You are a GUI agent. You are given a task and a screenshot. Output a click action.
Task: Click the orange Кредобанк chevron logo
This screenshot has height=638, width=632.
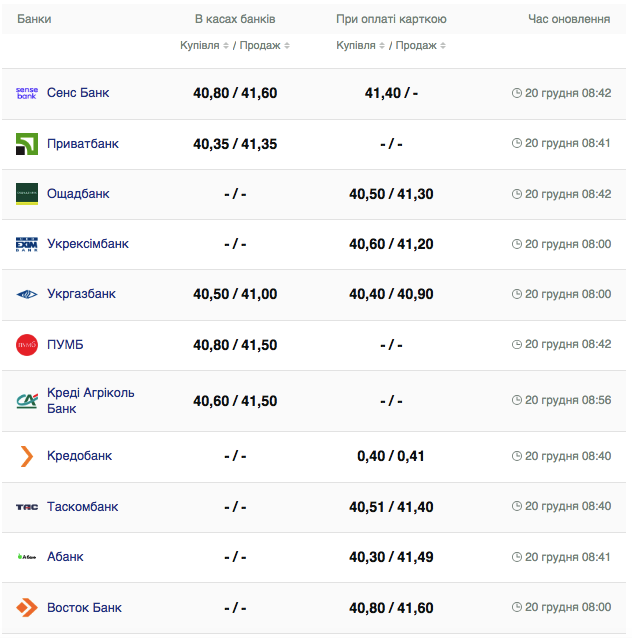pyautogui.click(x=27, y=456)
